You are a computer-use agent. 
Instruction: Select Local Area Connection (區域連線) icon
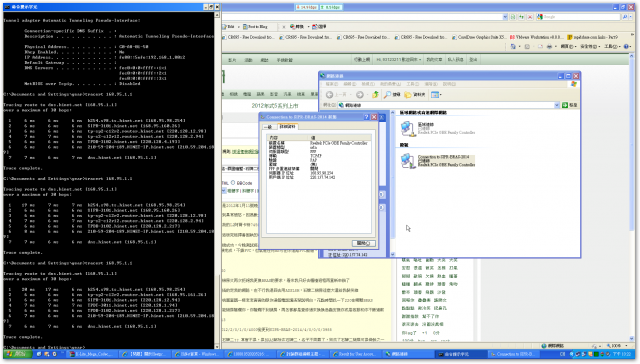[408, 129]
